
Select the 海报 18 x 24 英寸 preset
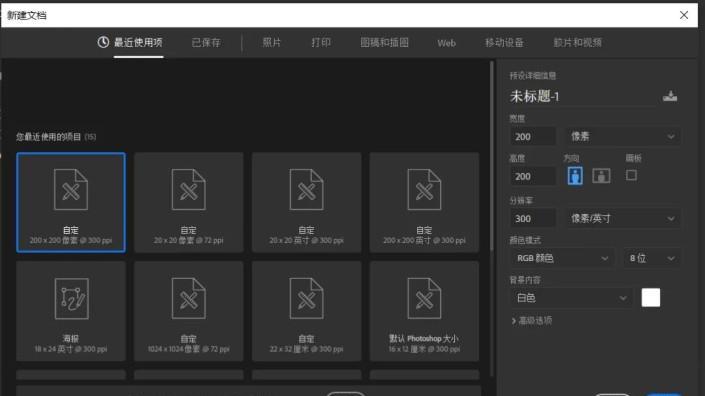pos(71,311)
